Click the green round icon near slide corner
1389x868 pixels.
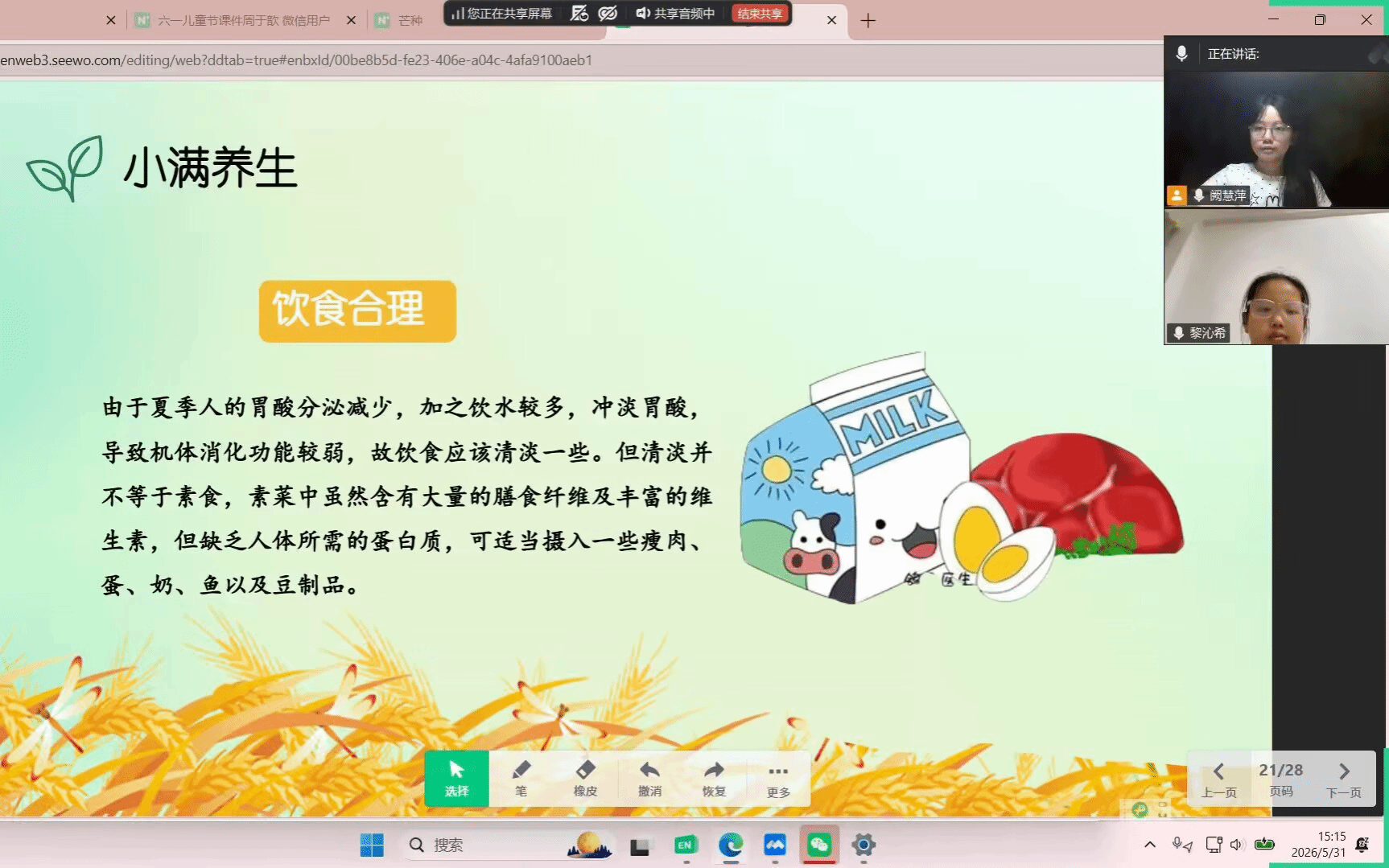pyautogui.click(x=1140, y=809)
